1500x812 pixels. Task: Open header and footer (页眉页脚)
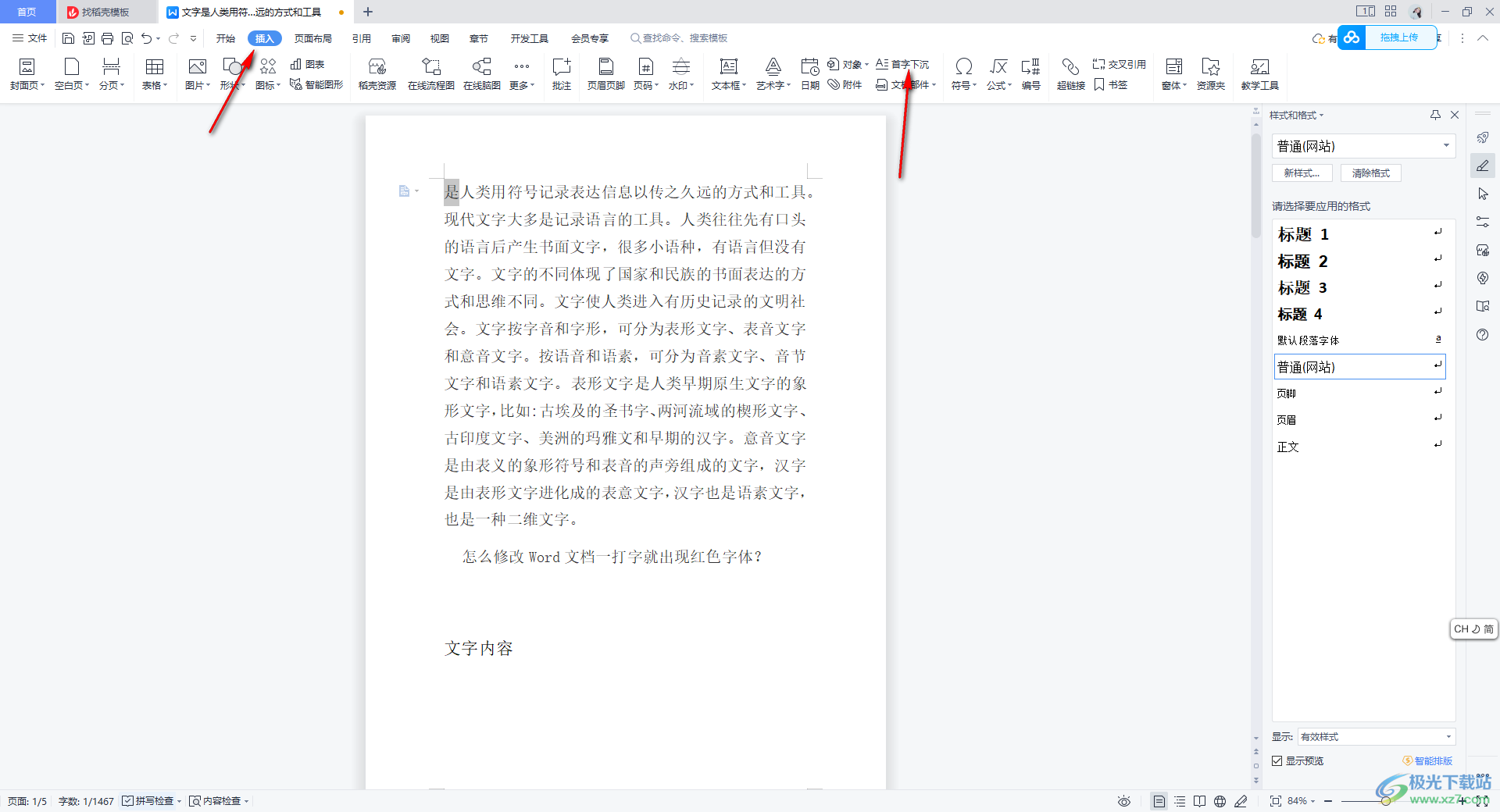click(x=605, y=74)
